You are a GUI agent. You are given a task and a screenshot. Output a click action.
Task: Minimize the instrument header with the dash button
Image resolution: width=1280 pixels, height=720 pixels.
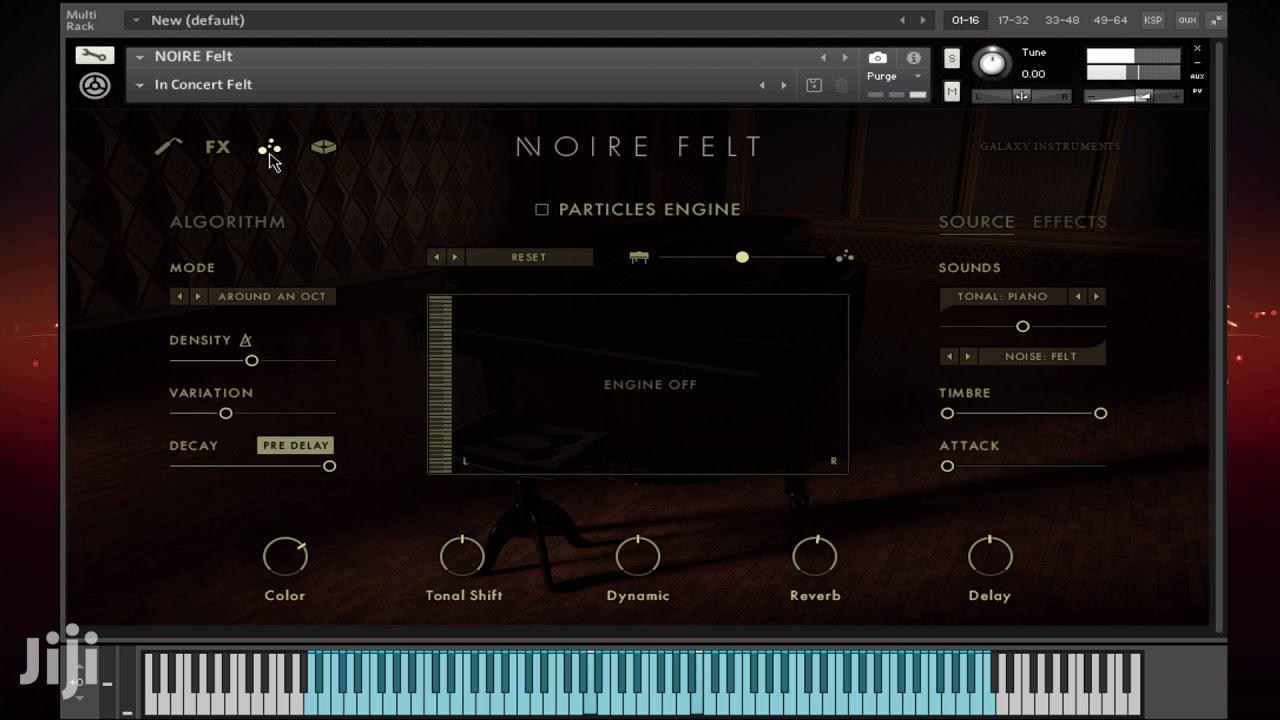point(1197,62)
